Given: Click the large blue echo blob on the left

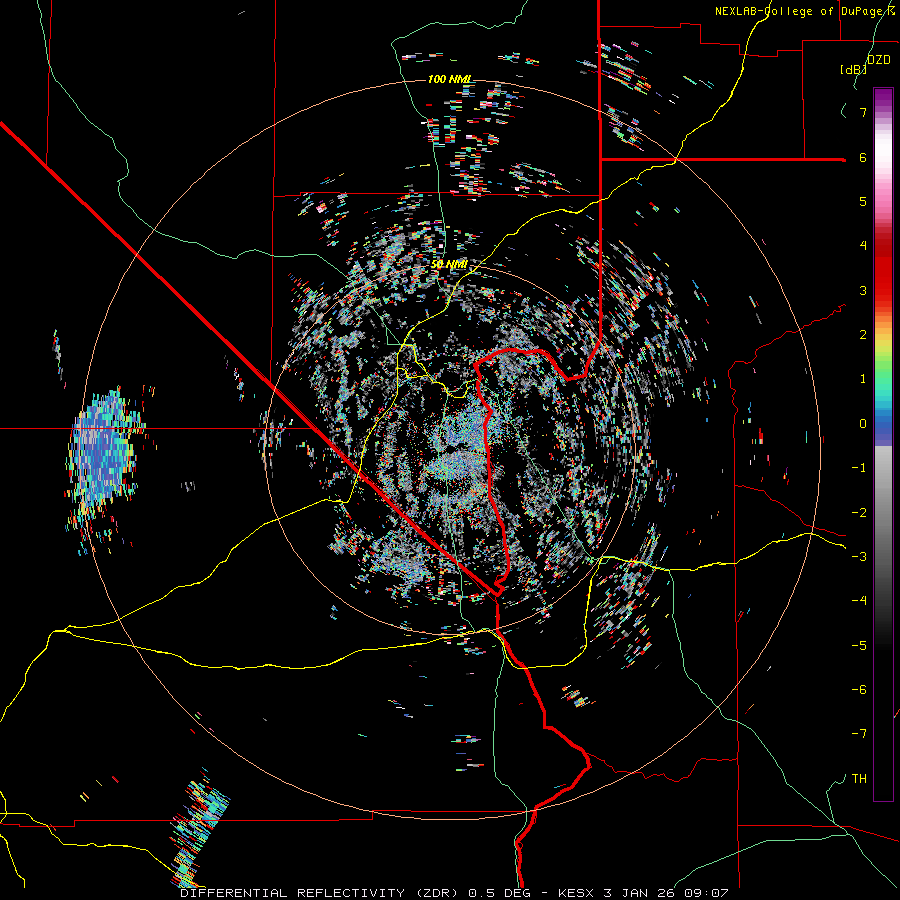Looking at the screenshot, I should tap(103, 453).
